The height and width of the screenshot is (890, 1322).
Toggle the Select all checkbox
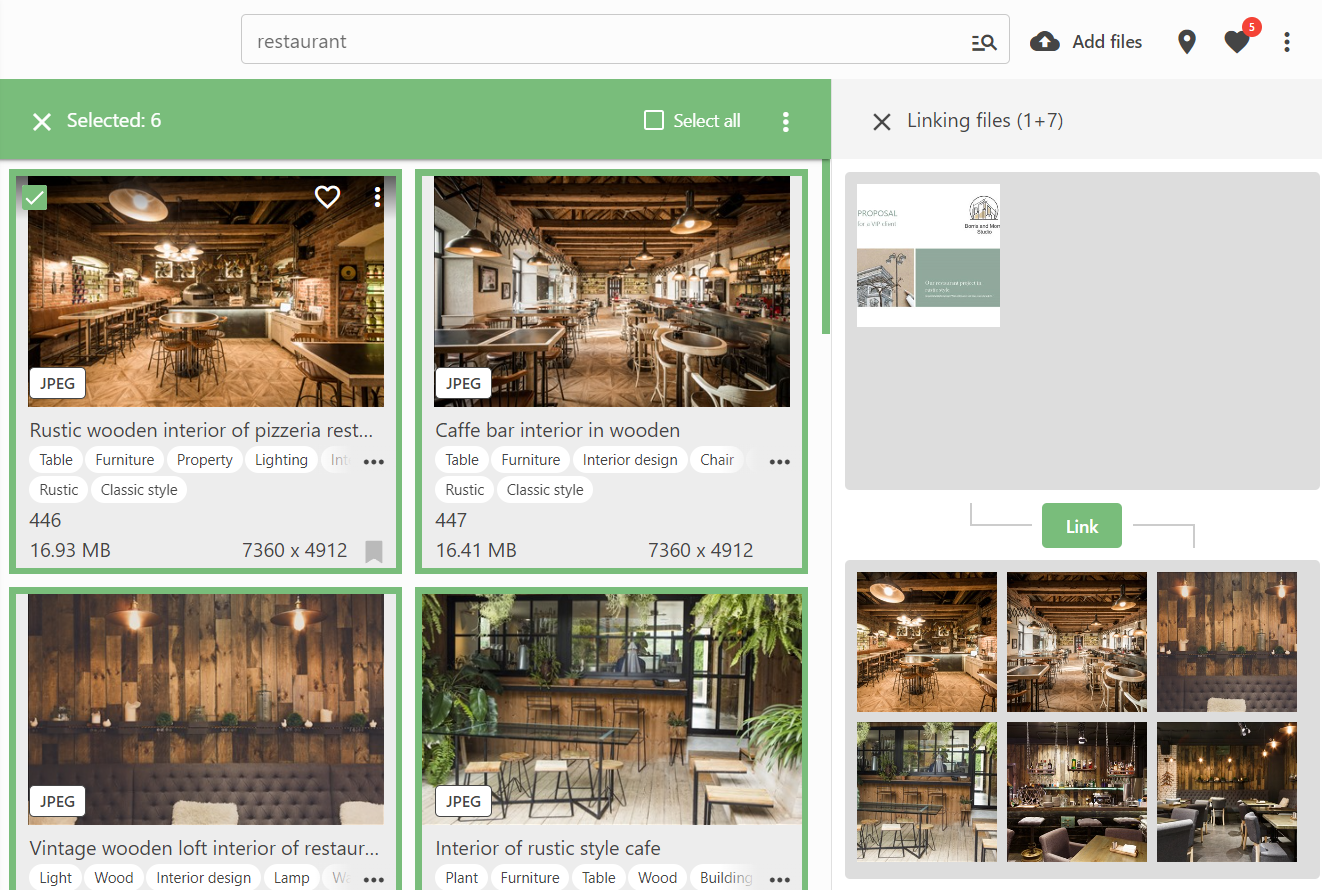654,121
